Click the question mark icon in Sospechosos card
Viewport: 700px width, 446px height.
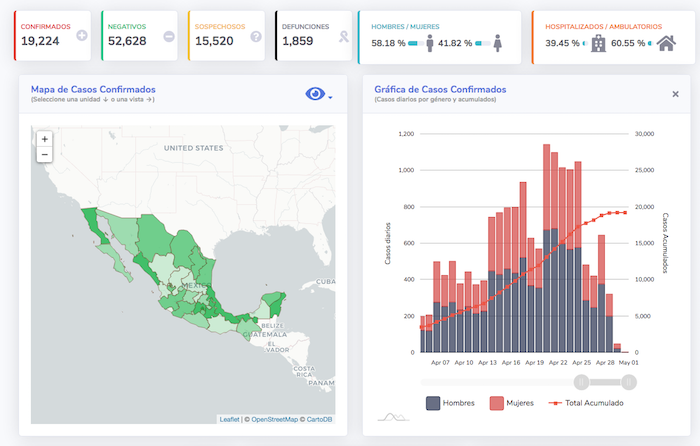pyautogui.click(x=256, y=36)
